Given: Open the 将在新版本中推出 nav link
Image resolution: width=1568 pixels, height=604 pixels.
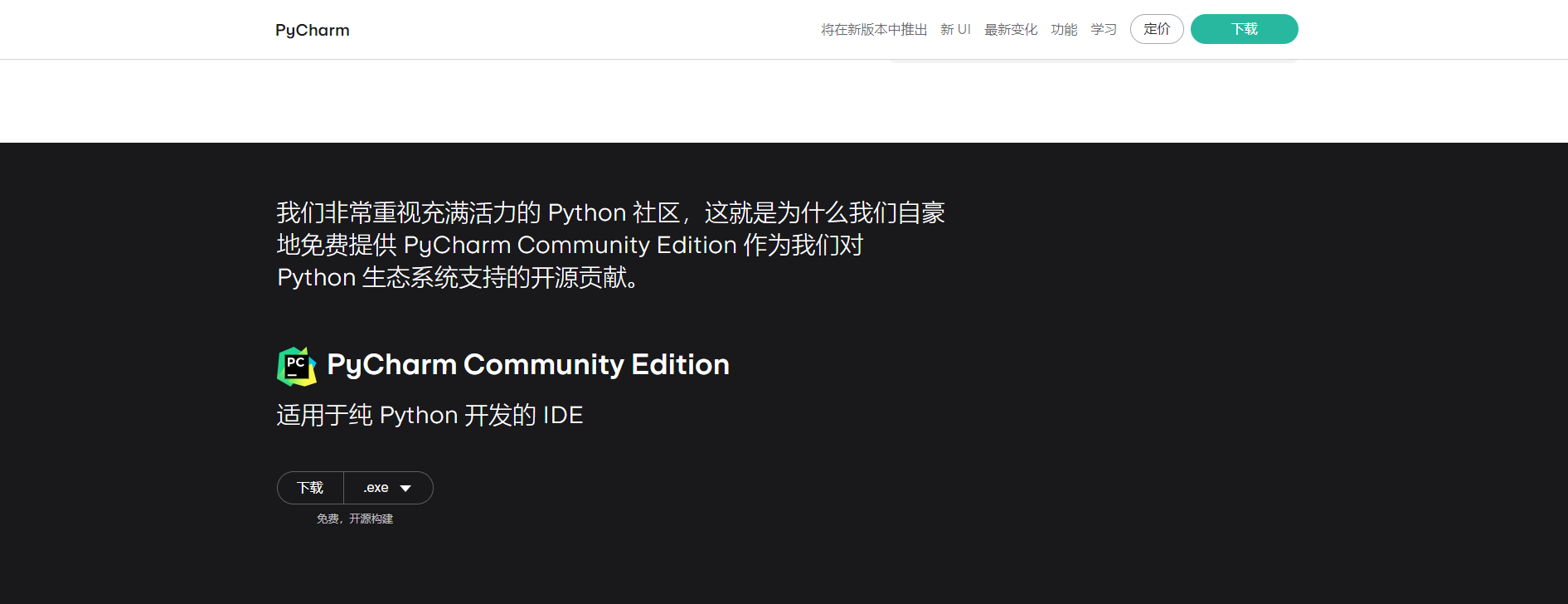Looking at the screenshot, I should point(874,29).
